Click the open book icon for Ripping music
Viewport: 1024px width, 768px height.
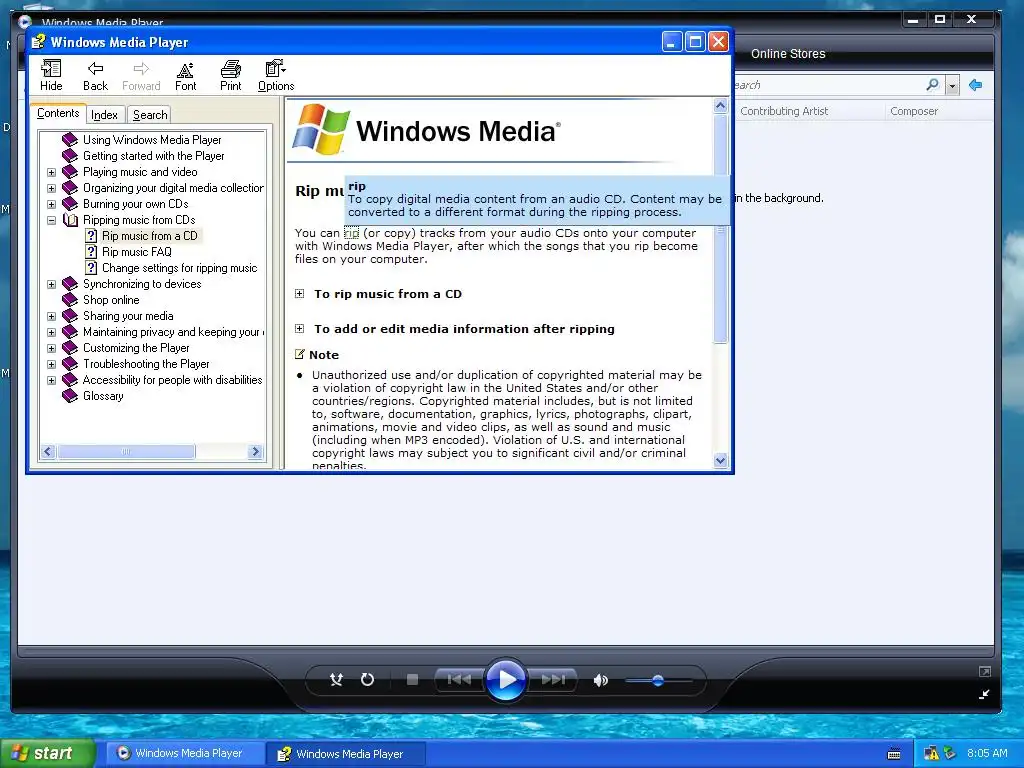[x=70, y=220]
